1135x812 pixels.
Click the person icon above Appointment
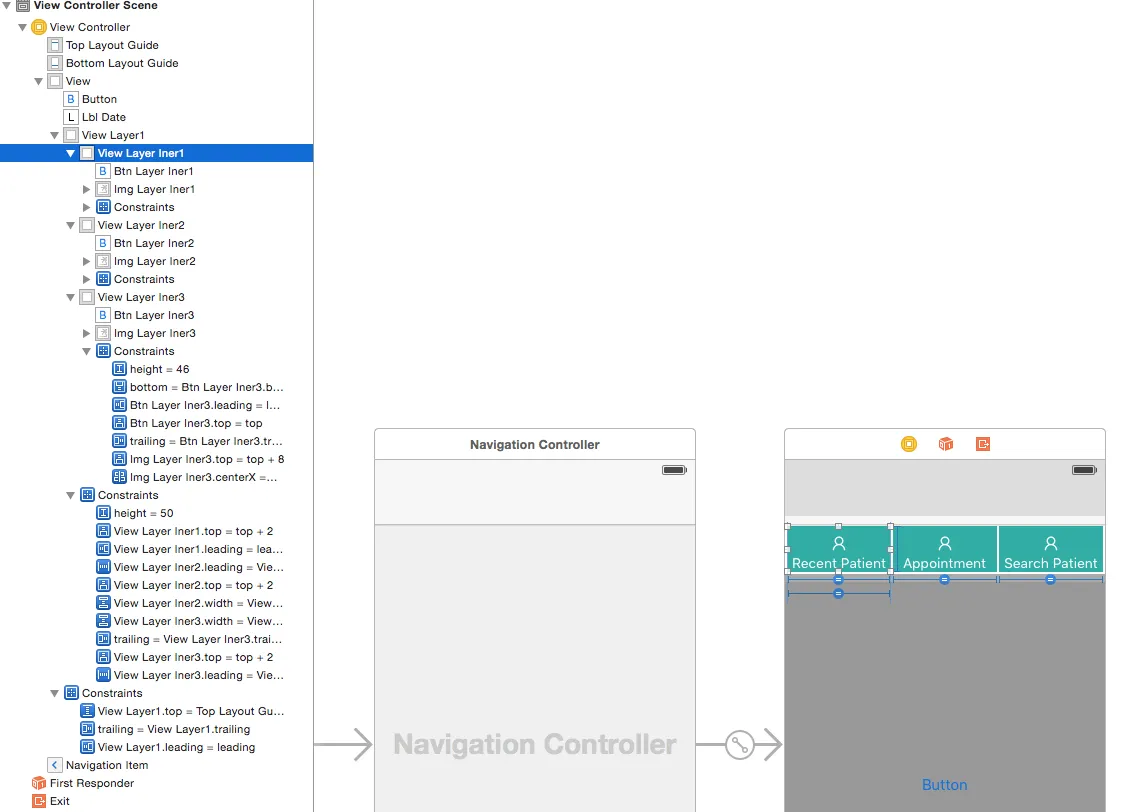coord(945,544)
